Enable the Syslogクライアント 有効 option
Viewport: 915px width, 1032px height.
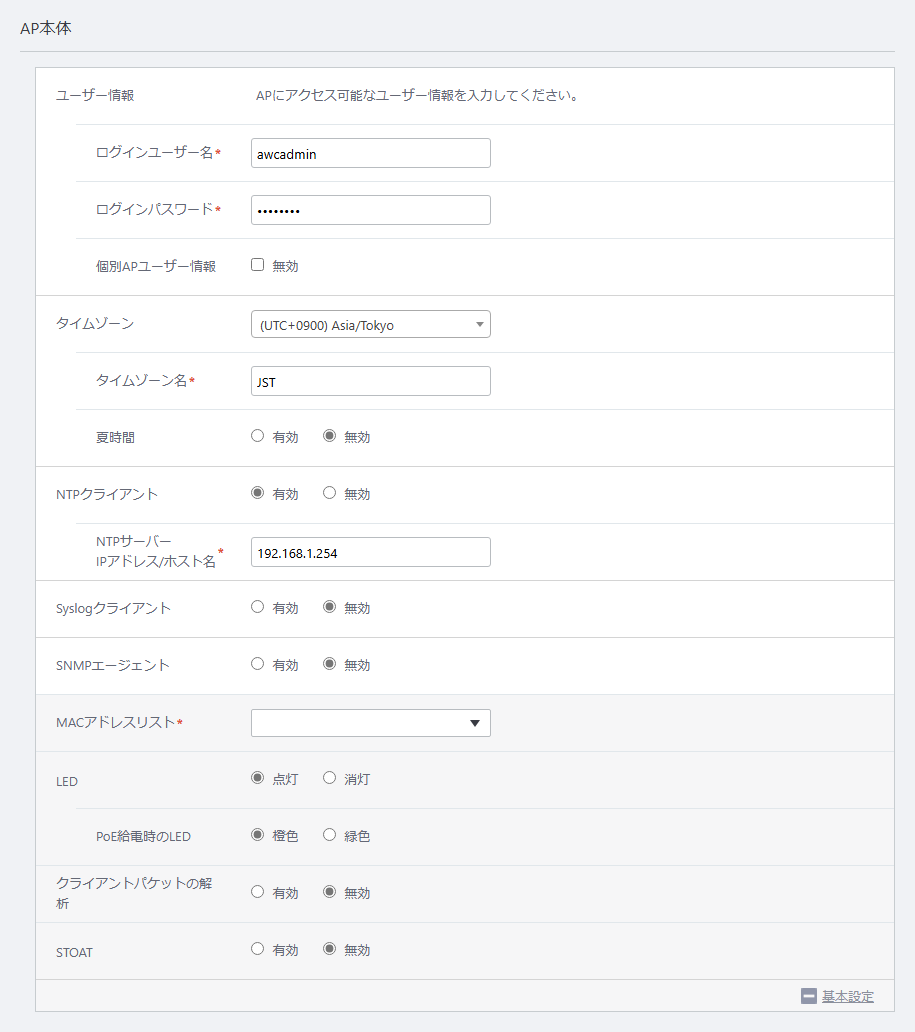point(257,607)
